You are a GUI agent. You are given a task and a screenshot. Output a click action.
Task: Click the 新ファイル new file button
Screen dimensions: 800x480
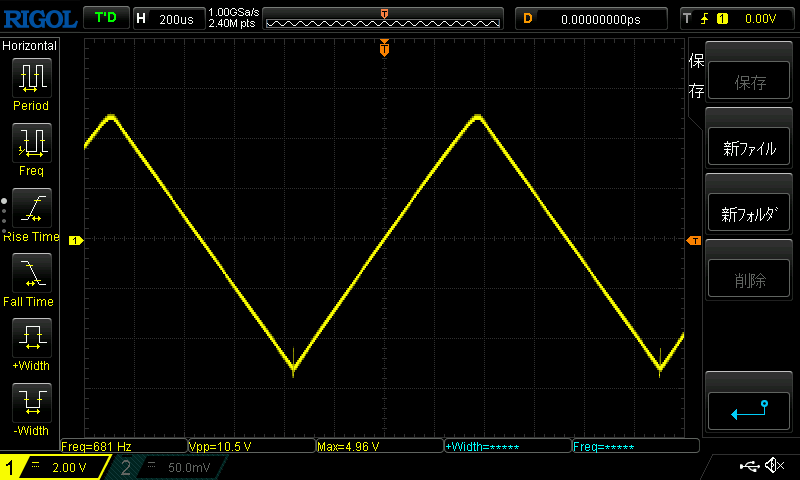748,146
